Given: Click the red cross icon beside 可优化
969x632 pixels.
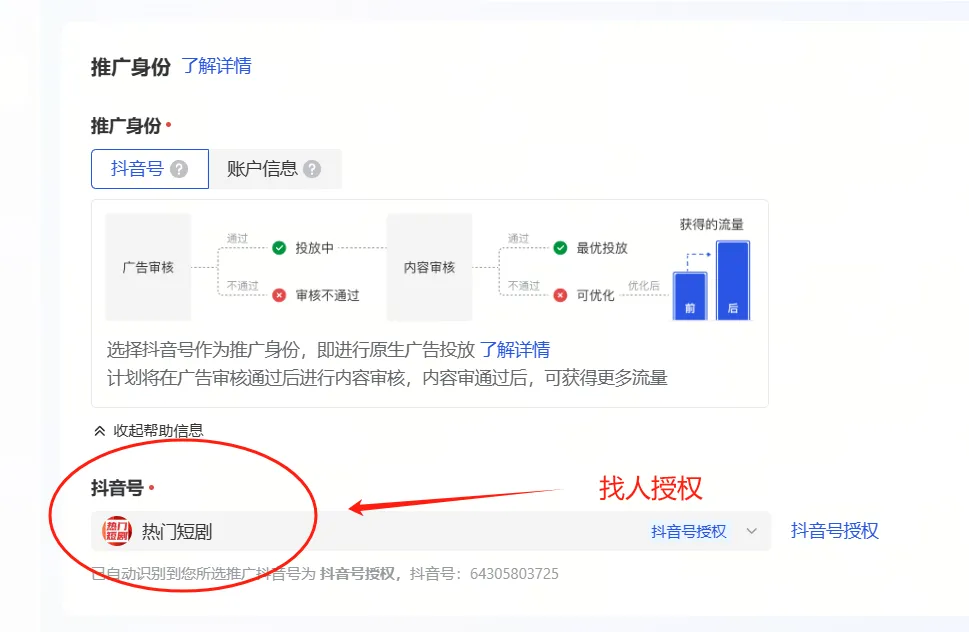Looking at the screenshot, I should [x=561, y=295].
